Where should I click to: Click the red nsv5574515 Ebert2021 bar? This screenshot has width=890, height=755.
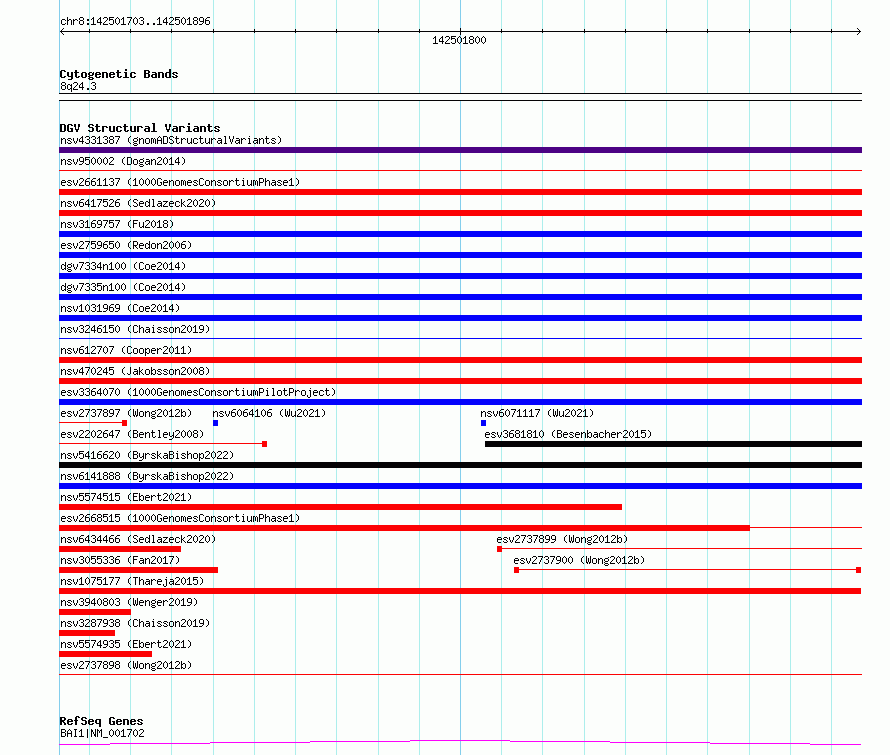pos(341,507)
